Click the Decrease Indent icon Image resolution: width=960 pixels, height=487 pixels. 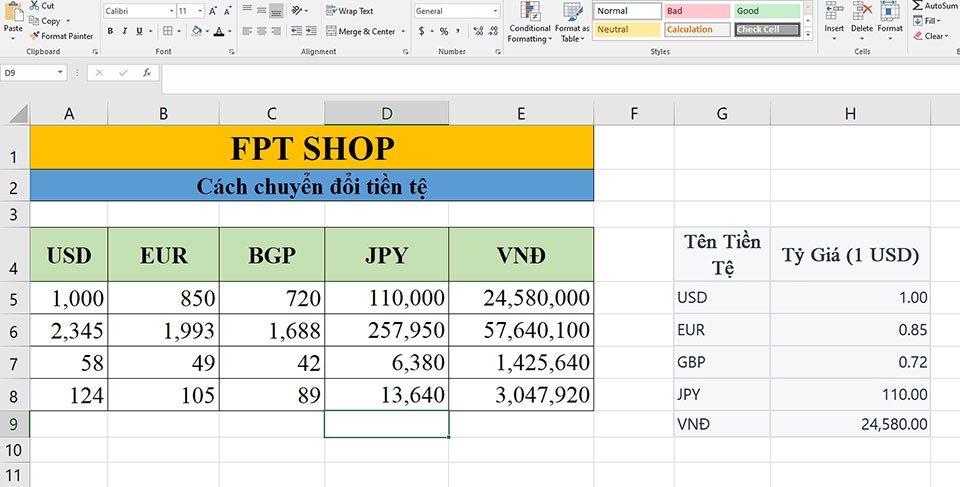(296, 31)
